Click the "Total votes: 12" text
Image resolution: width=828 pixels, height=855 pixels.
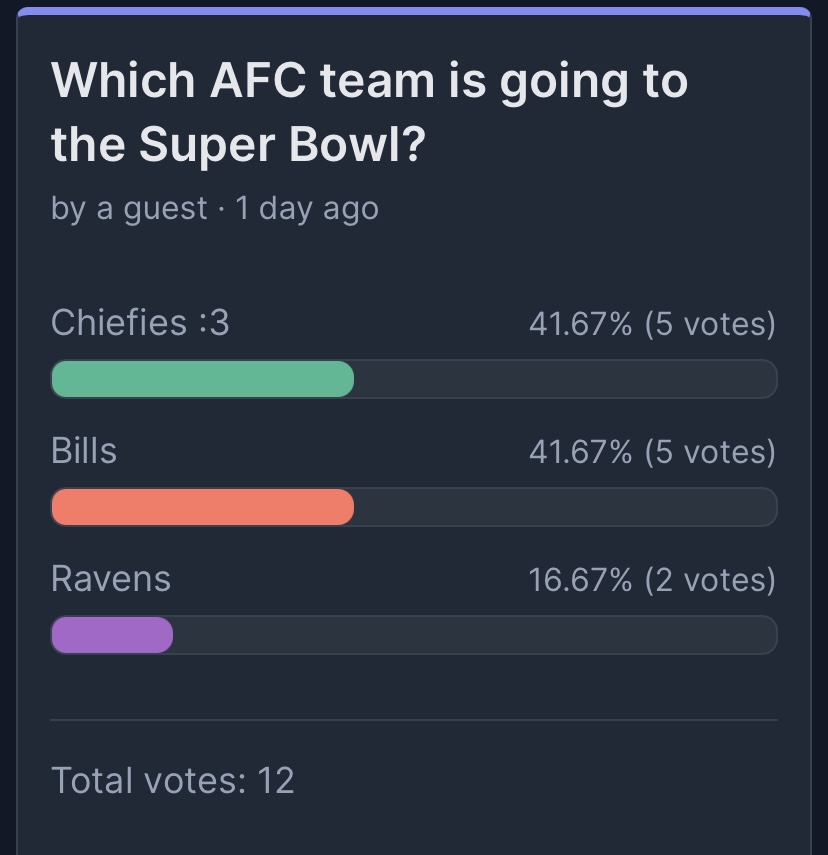click(172, 780)
